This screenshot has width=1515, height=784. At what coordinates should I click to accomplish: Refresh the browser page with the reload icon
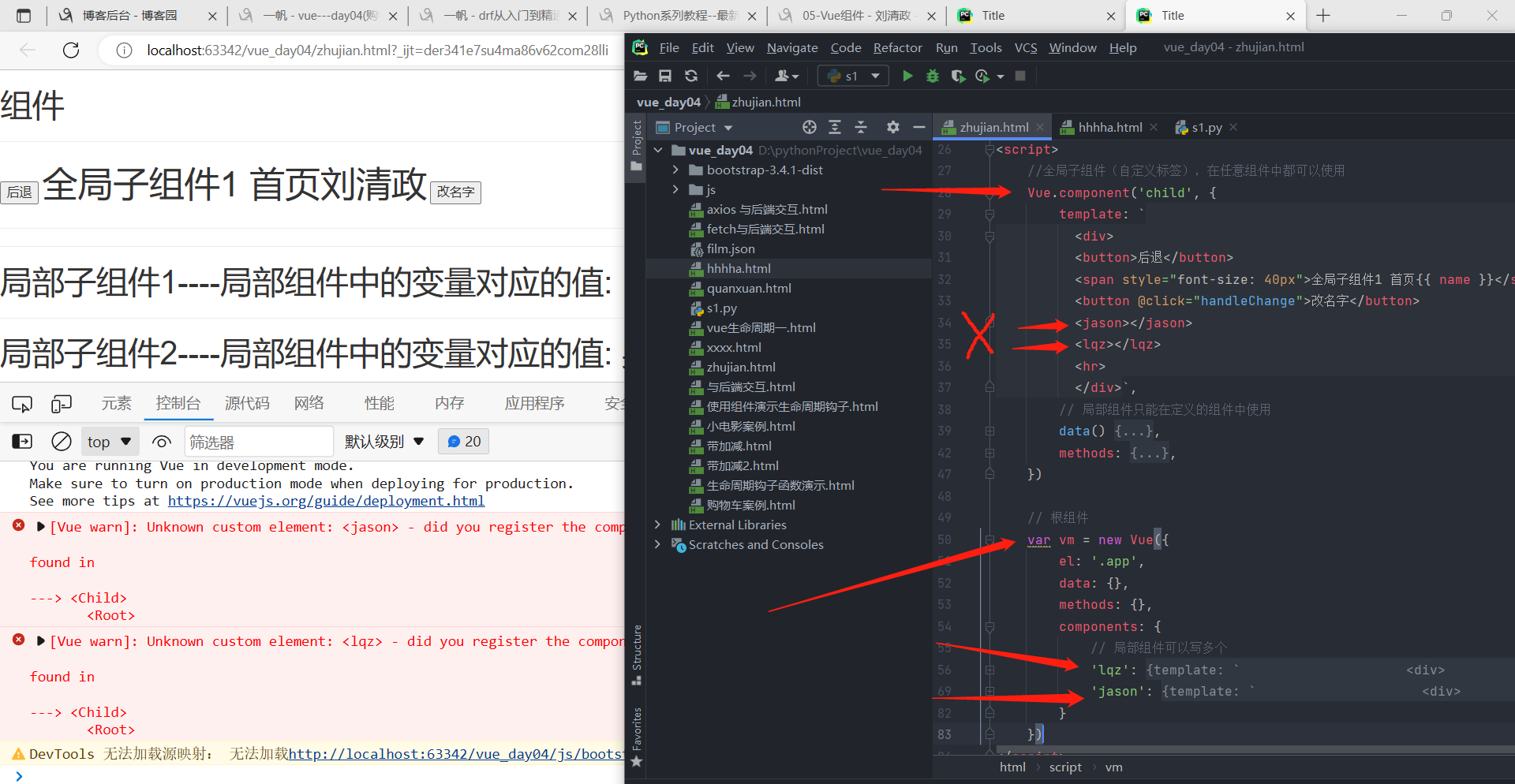point(71,50)
